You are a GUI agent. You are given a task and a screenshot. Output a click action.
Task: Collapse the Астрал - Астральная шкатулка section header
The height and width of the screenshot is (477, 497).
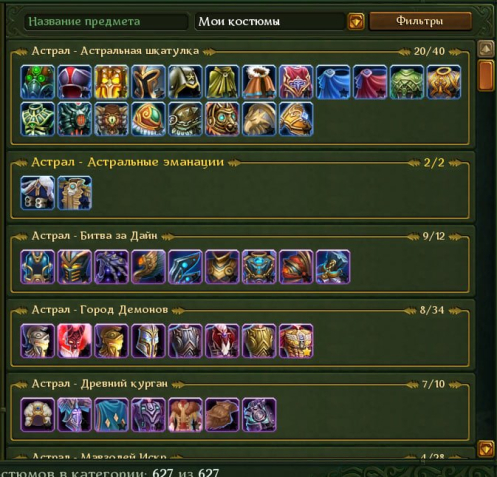(240, 51)
